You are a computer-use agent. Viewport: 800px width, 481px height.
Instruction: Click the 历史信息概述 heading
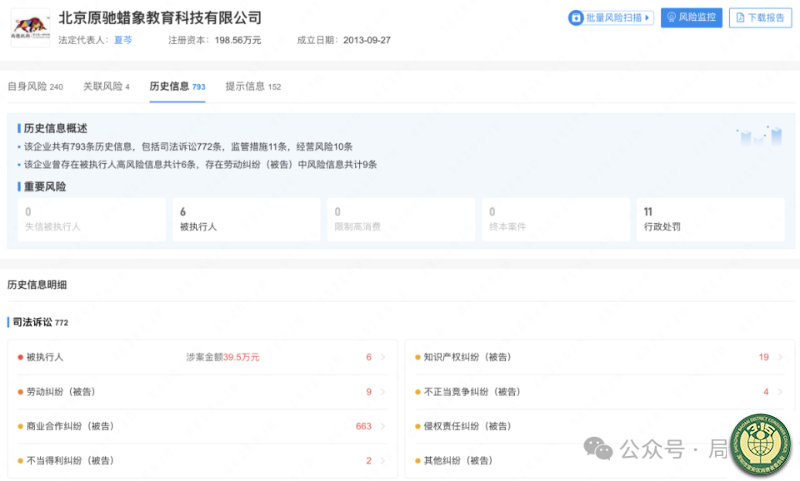[x=55, y=129]
